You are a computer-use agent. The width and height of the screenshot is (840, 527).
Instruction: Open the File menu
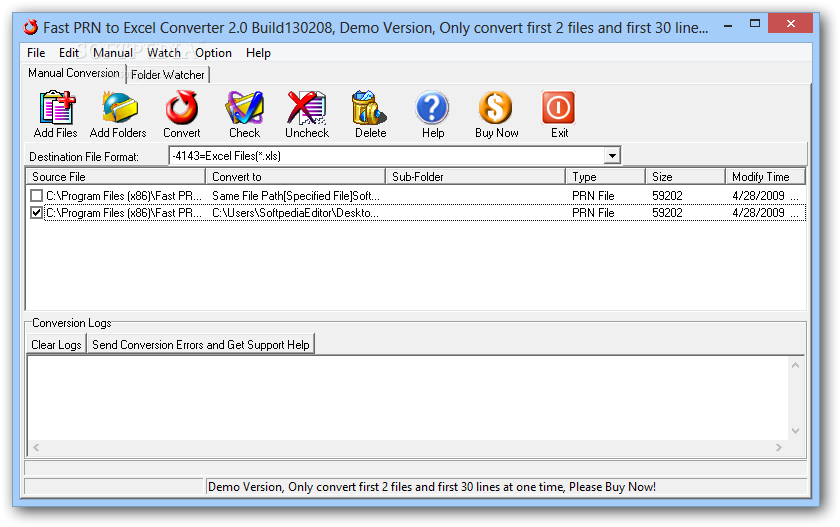click(36, 53)
